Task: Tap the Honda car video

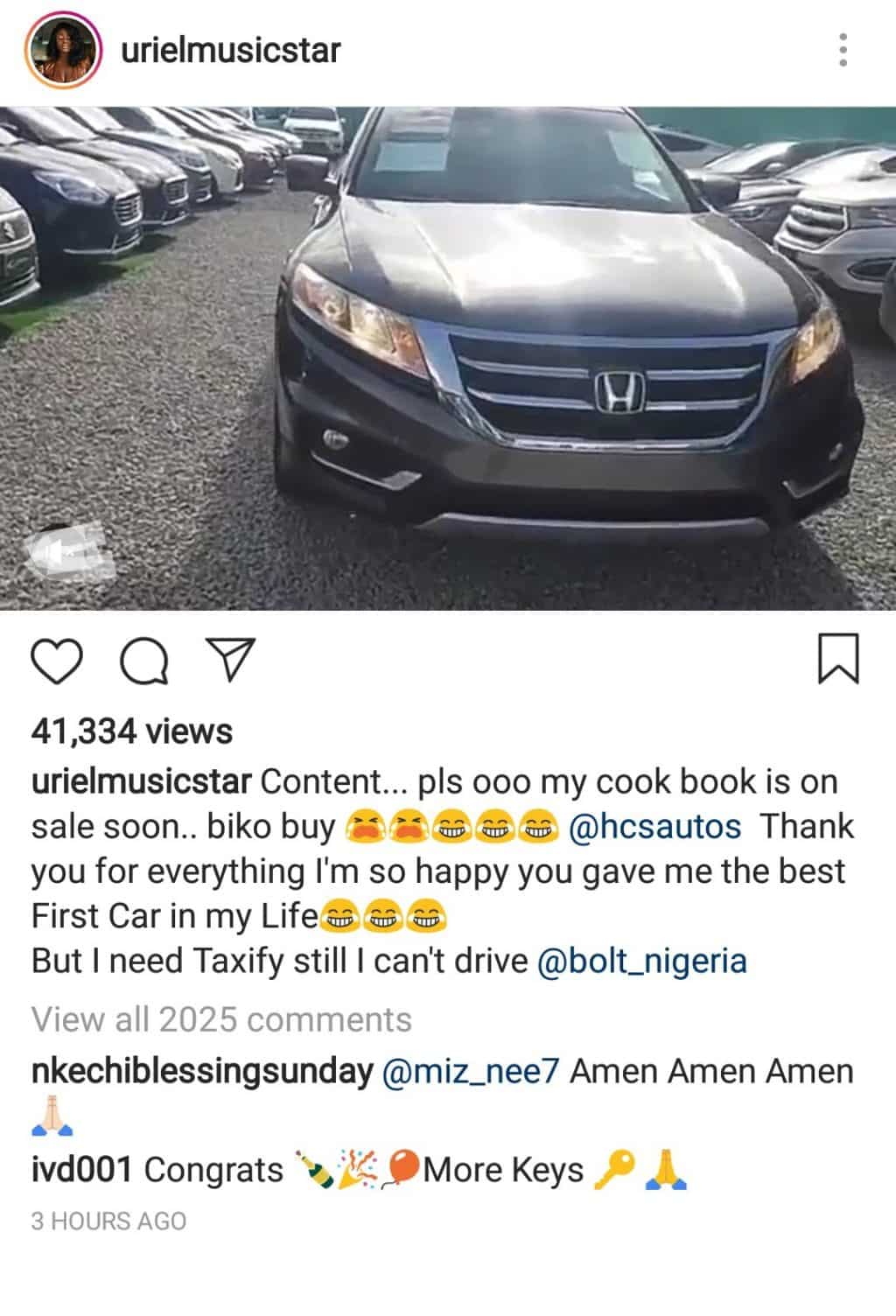Action: (x=448, y=358)
